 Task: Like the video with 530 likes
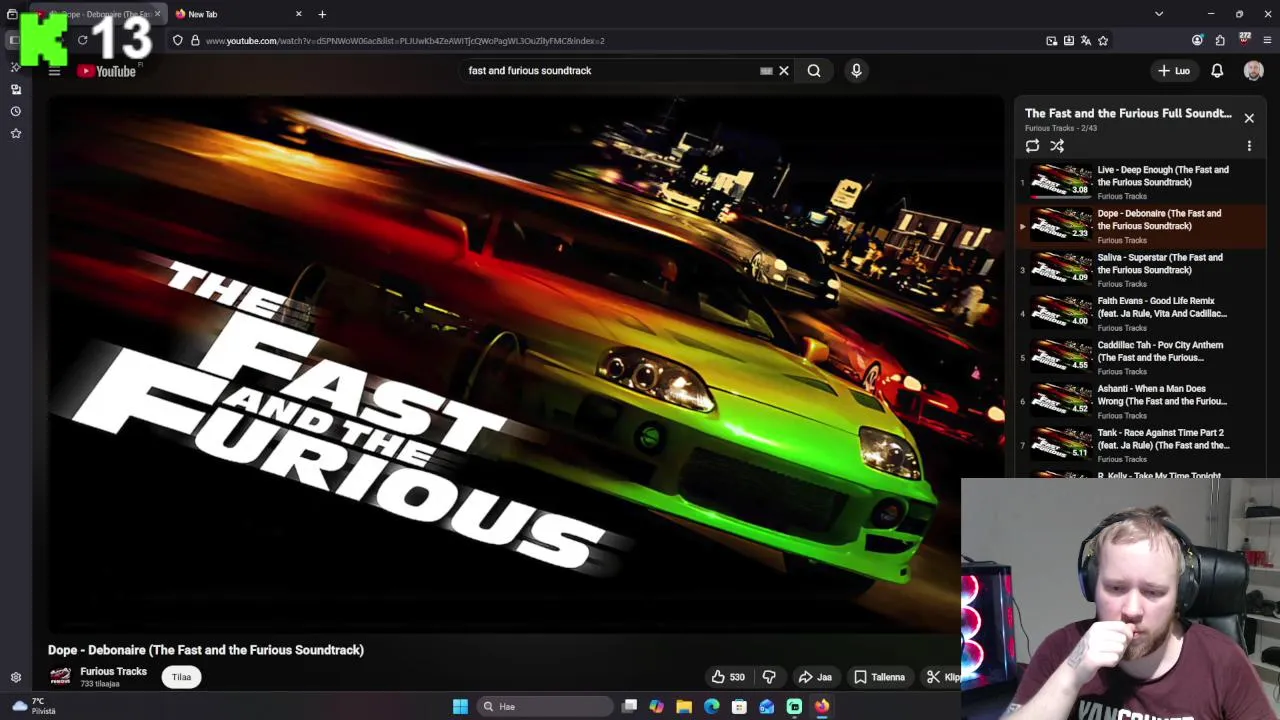(x=728, y=677)
